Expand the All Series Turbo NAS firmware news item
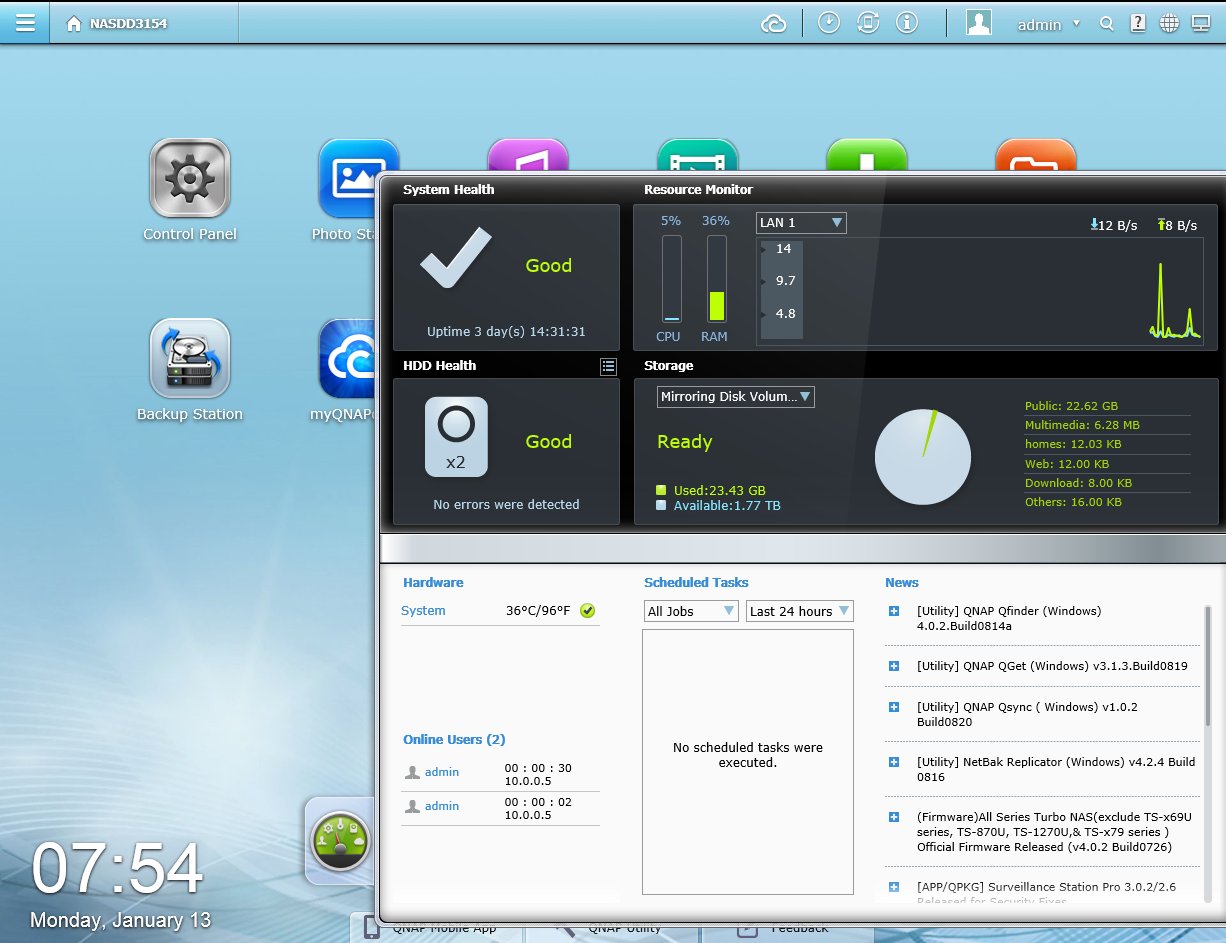1226x943 pixels. (x=894, y=817)
